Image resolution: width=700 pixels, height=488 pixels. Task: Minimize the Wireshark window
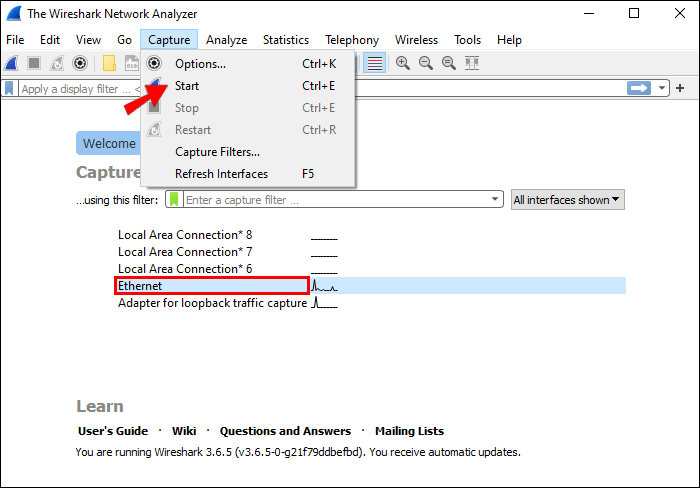coord(589,13)
